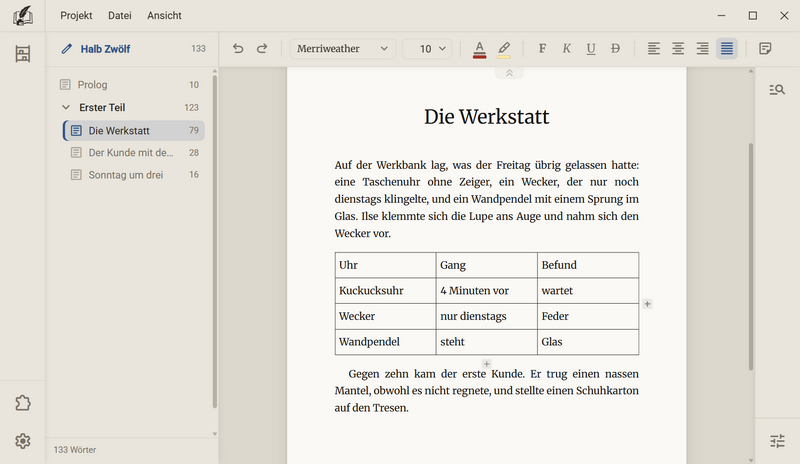The width and height of the screenshot is (800, 464).
Task: Open the Ansicht menu
Action: pyautogui.click(x=164, y=16)
